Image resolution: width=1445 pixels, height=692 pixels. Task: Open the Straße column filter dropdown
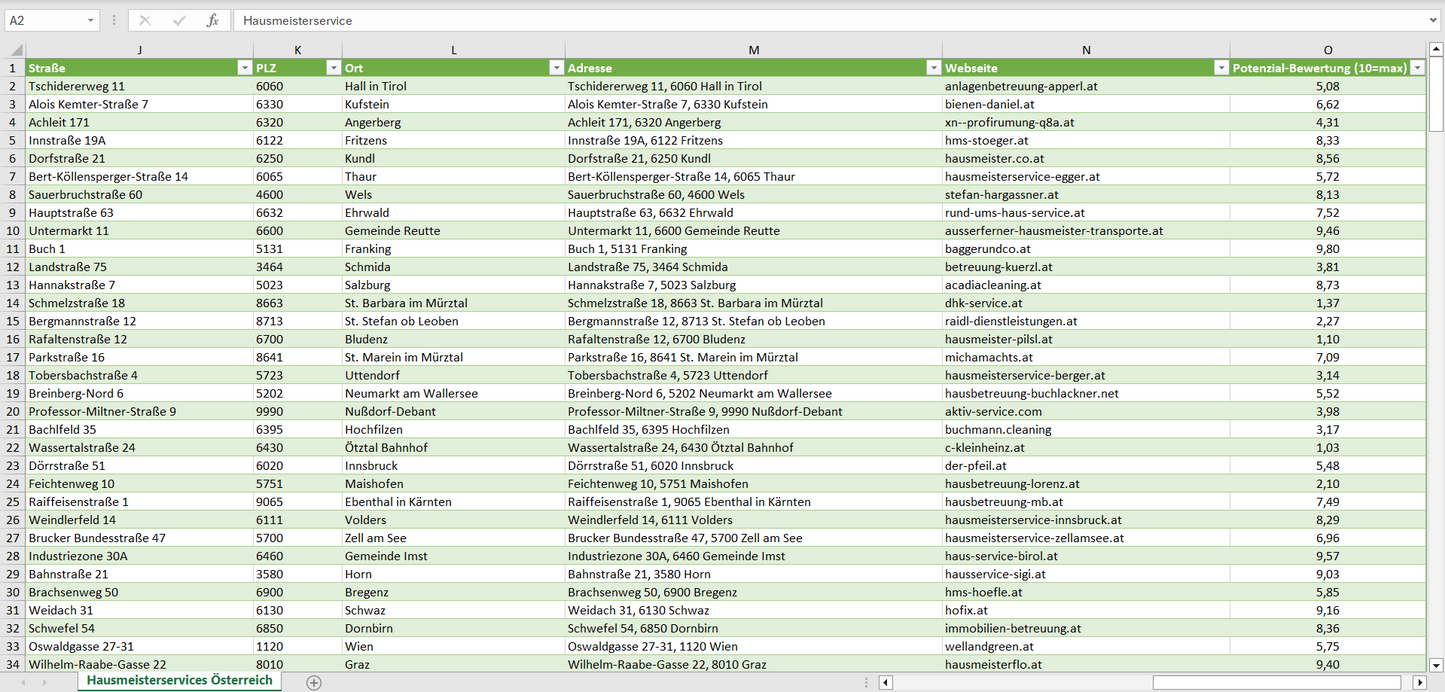pos(244,68)
